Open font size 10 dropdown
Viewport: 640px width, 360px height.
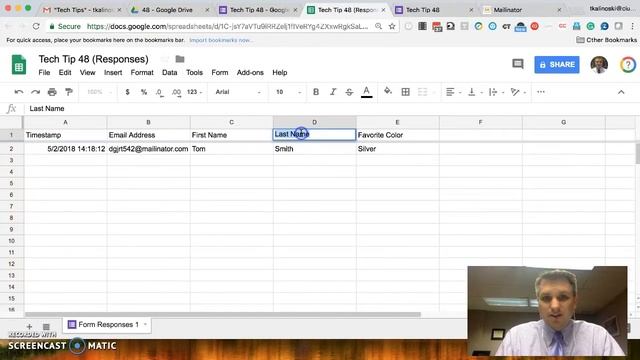tap(288, 92)
